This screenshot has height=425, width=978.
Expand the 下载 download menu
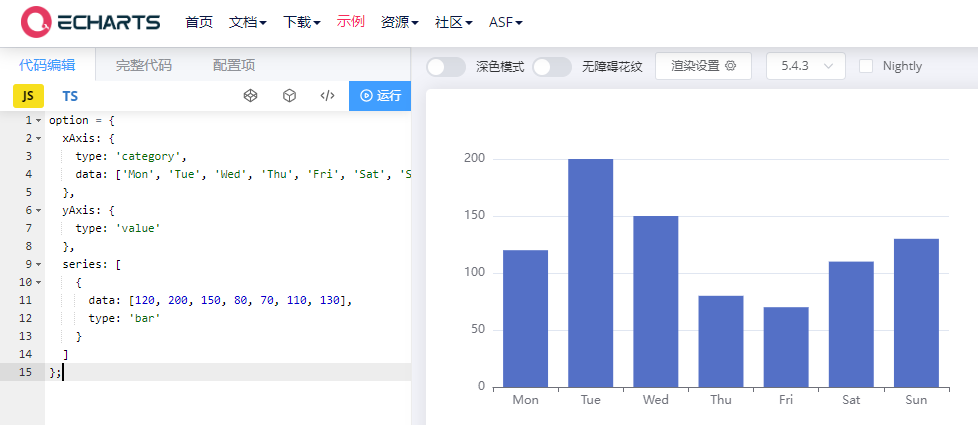[301, 21]
